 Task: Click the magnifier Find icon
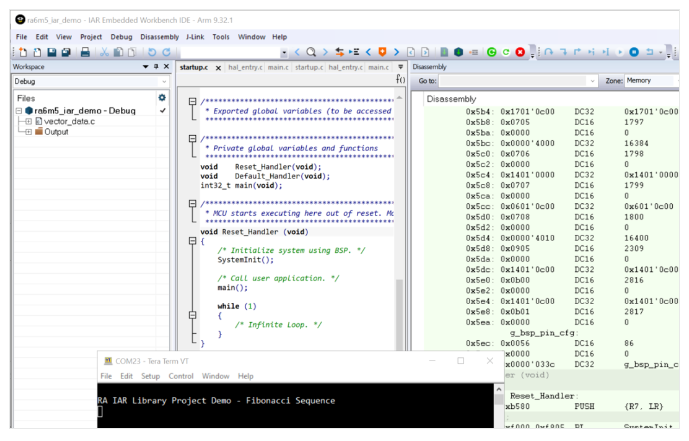[x=311, y=52]
